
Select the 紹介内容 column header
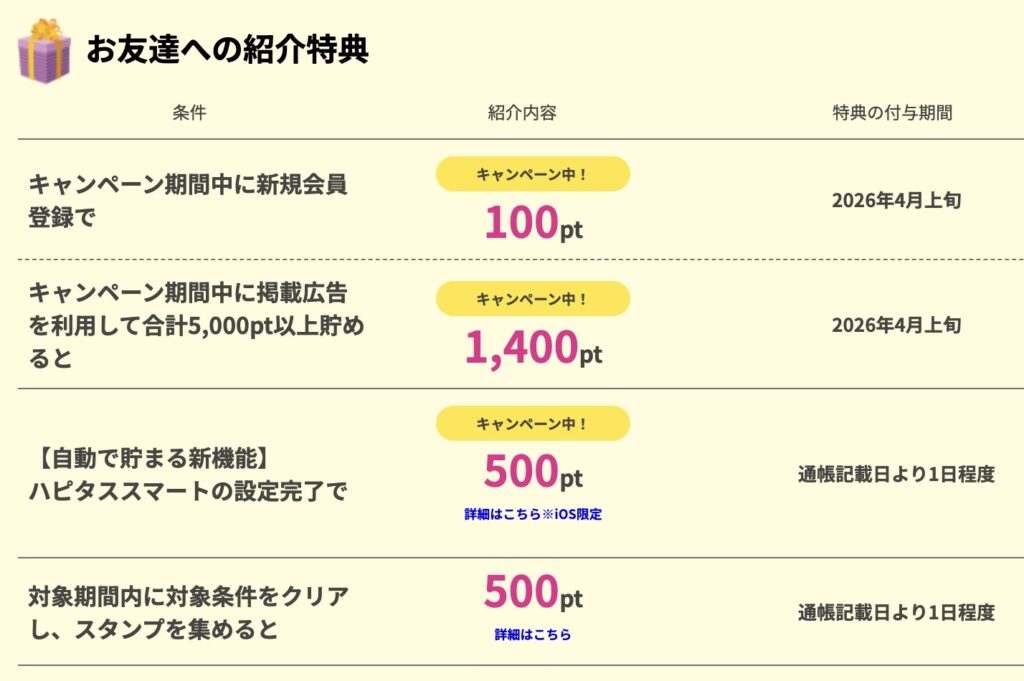point(522,112)
